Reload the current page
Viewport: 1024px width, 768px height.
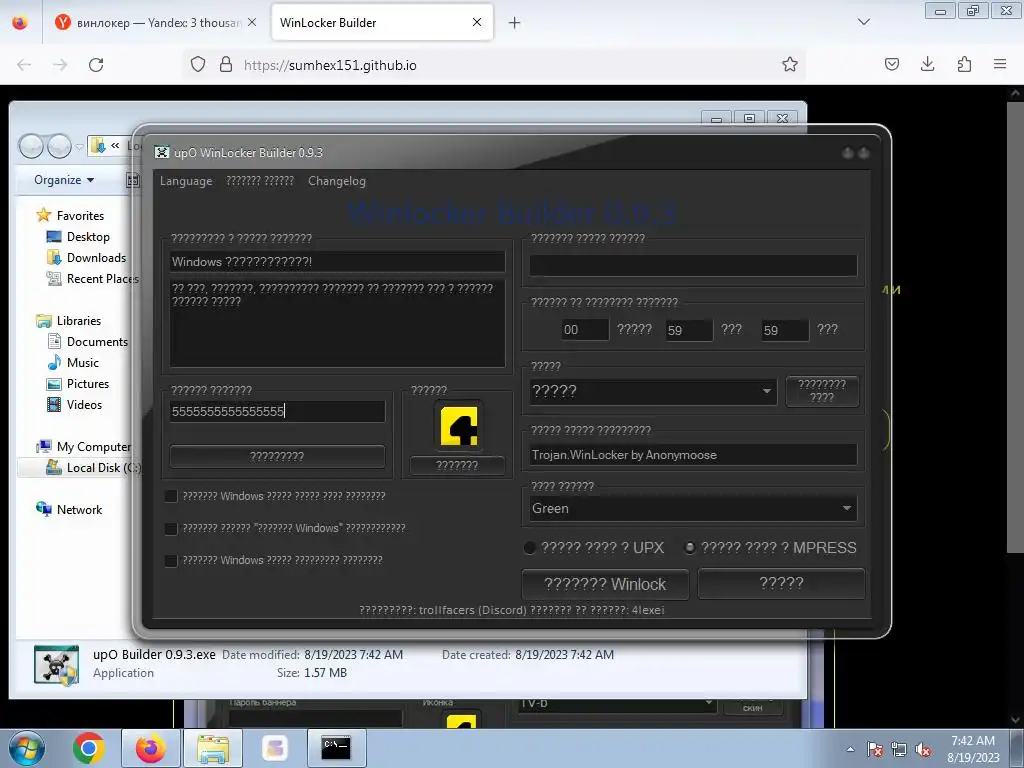click(x=96, y=65)
